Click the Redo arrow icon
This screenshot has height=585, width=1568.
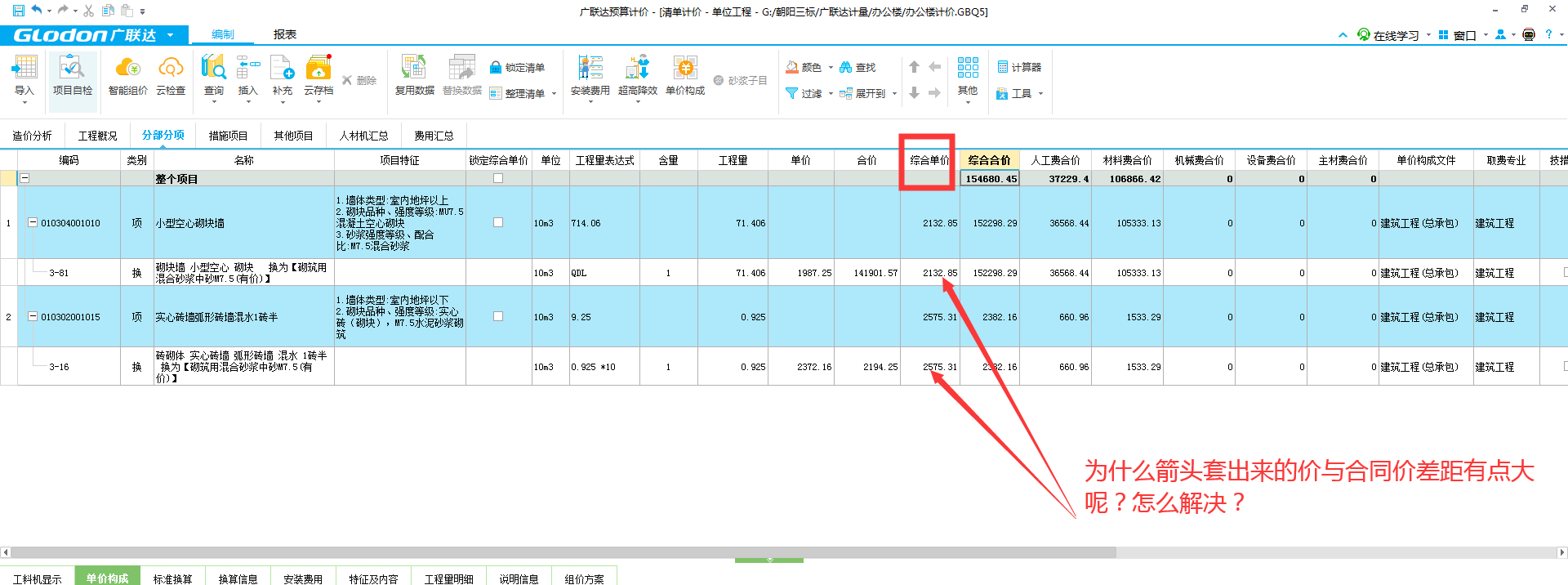point(63,11)
